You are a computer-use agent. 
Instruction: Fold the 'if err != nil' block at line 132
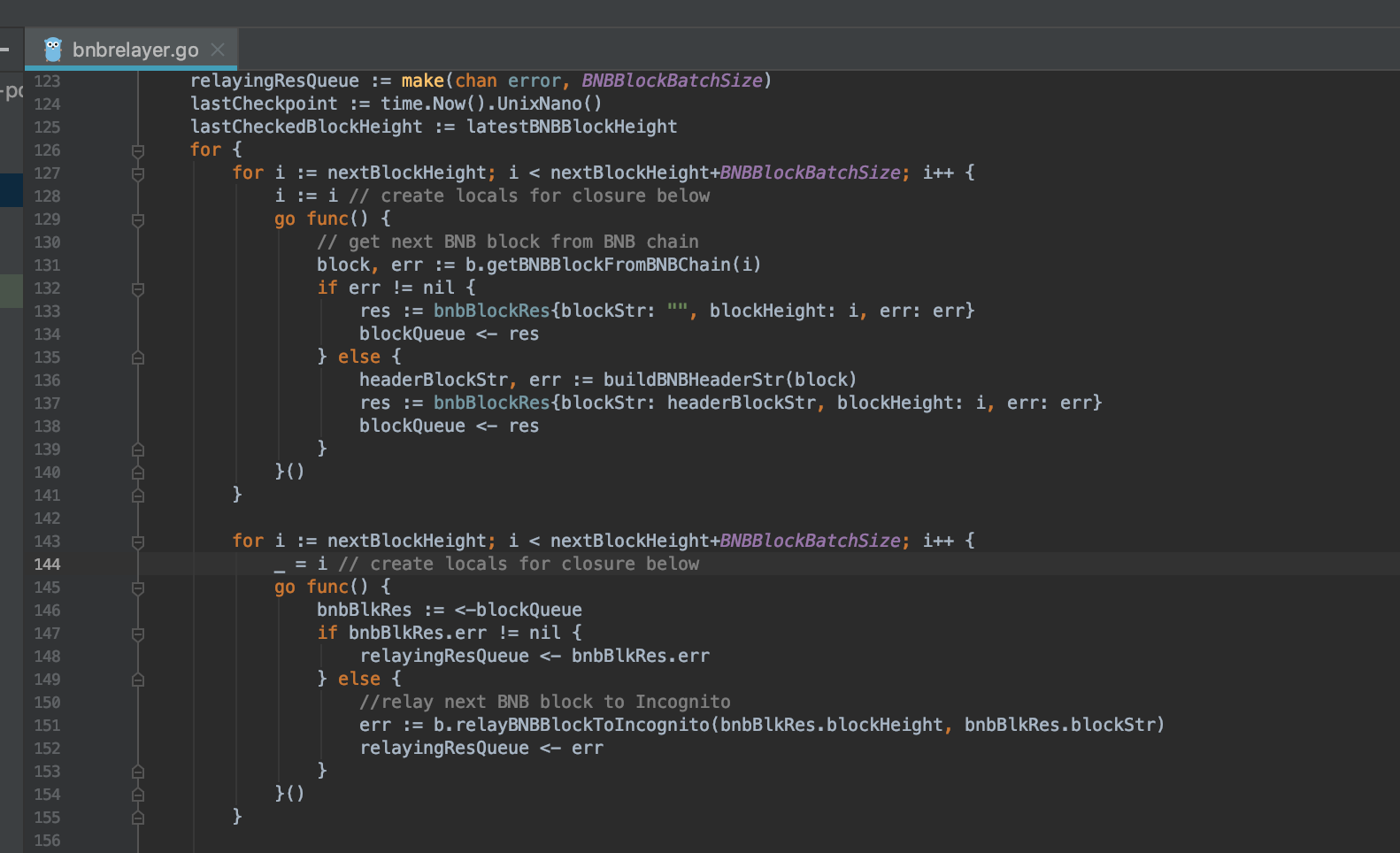[138, 288]
